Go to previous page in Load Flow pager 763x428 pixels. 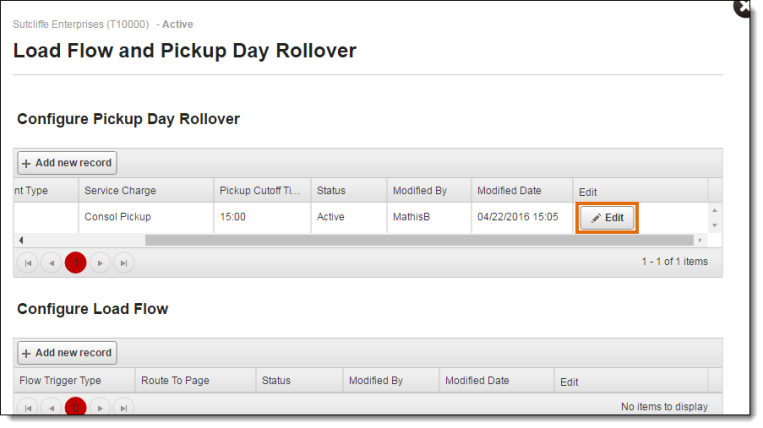coord(52,407)
